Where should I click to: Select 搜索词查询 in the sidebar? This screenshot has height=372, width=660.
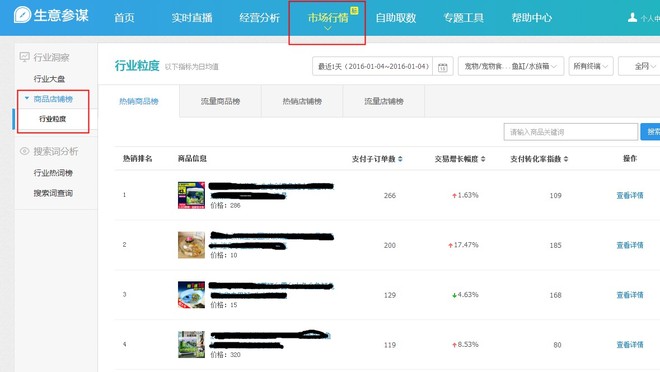[x=53, y=193]
